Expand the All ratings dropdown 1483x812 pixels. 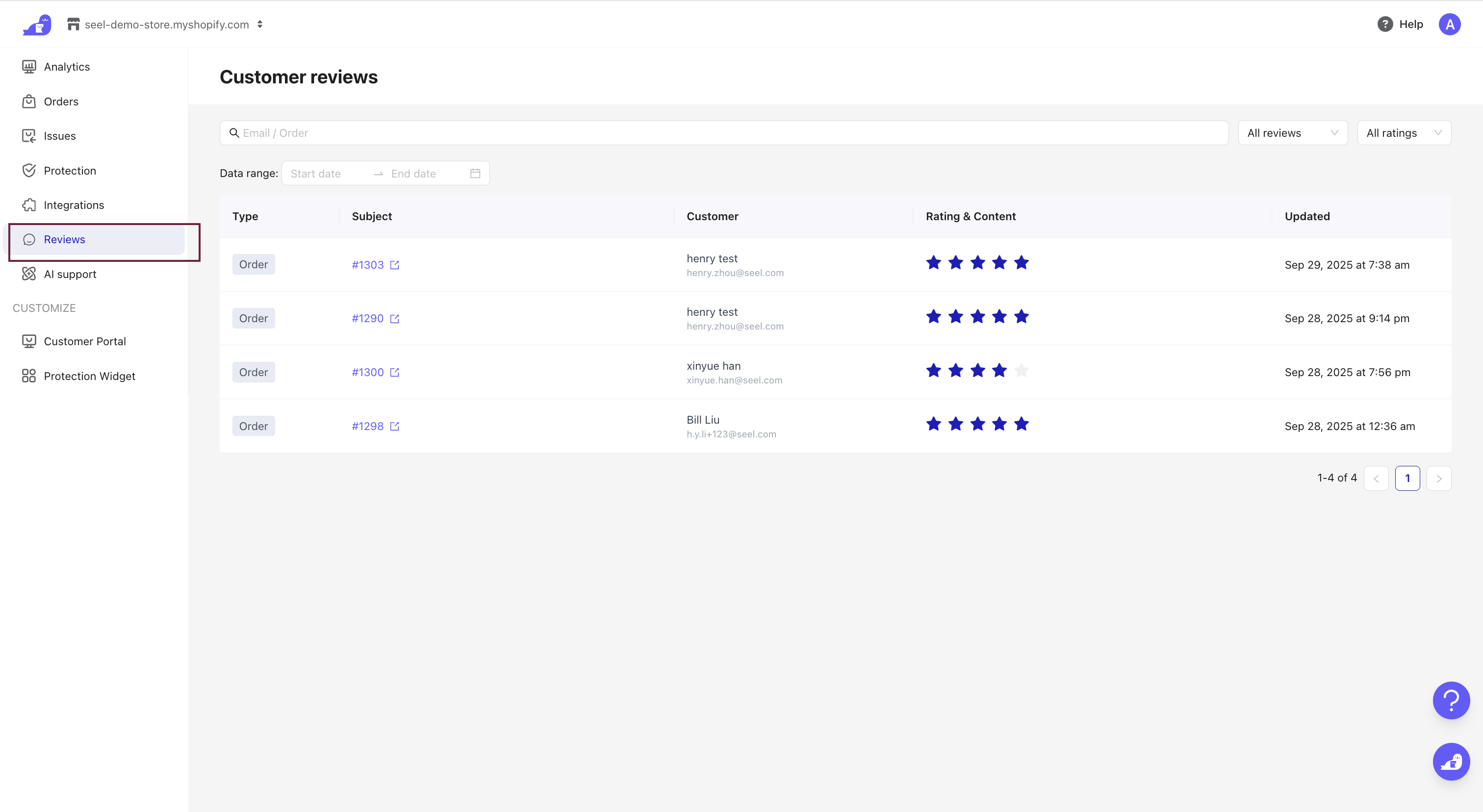pyautogui.click(x=1404, y=133)
